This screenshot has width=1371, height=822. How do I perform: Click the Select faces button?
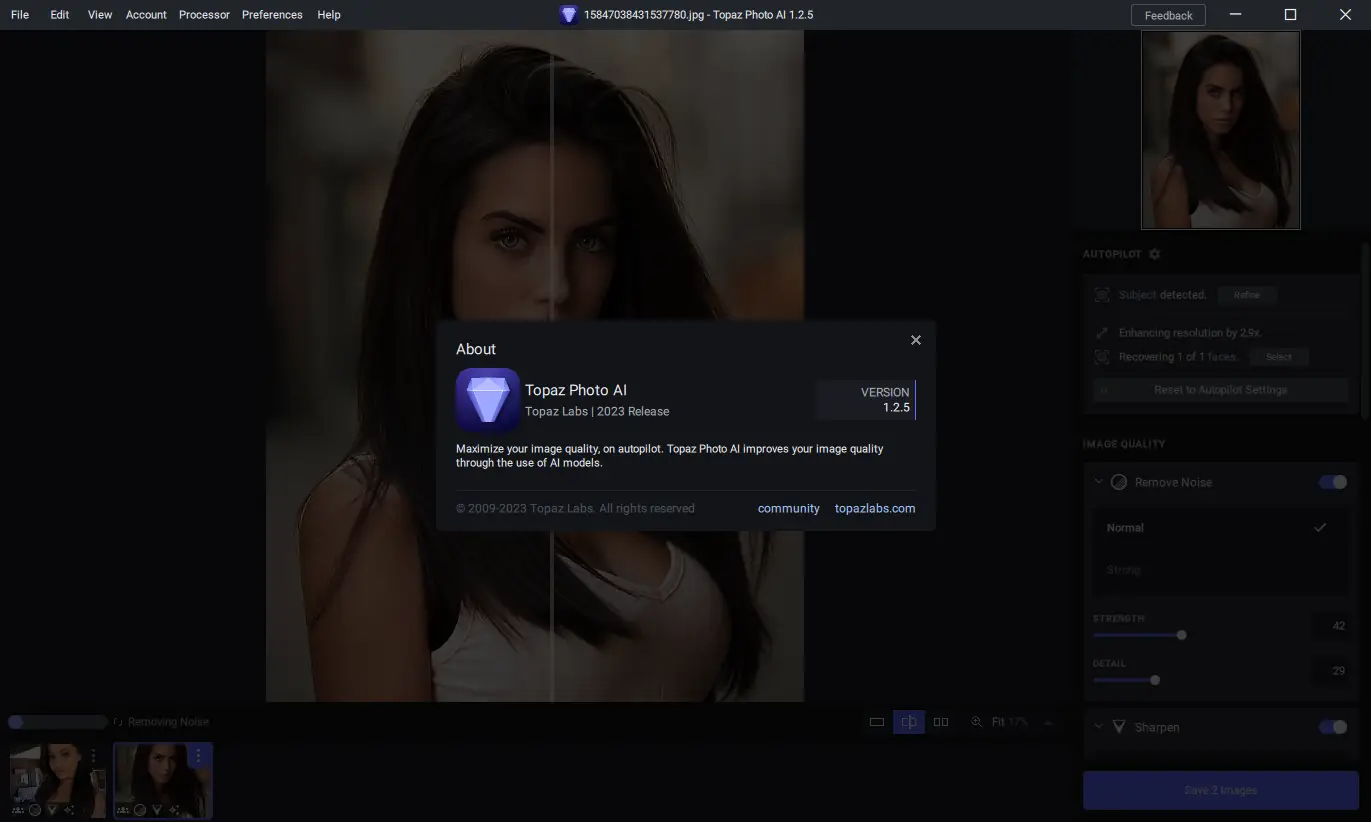pos(1279,357)
